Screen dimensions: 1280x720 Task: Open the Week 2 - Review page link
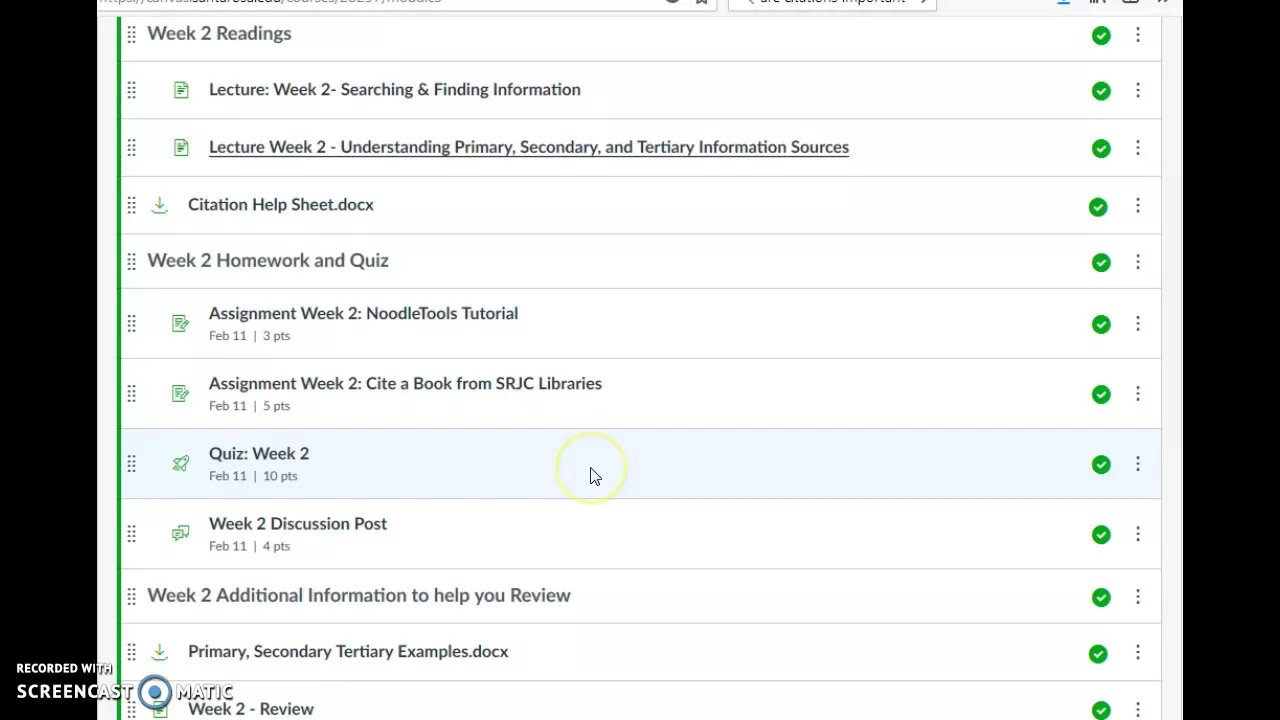pos(250,708)
